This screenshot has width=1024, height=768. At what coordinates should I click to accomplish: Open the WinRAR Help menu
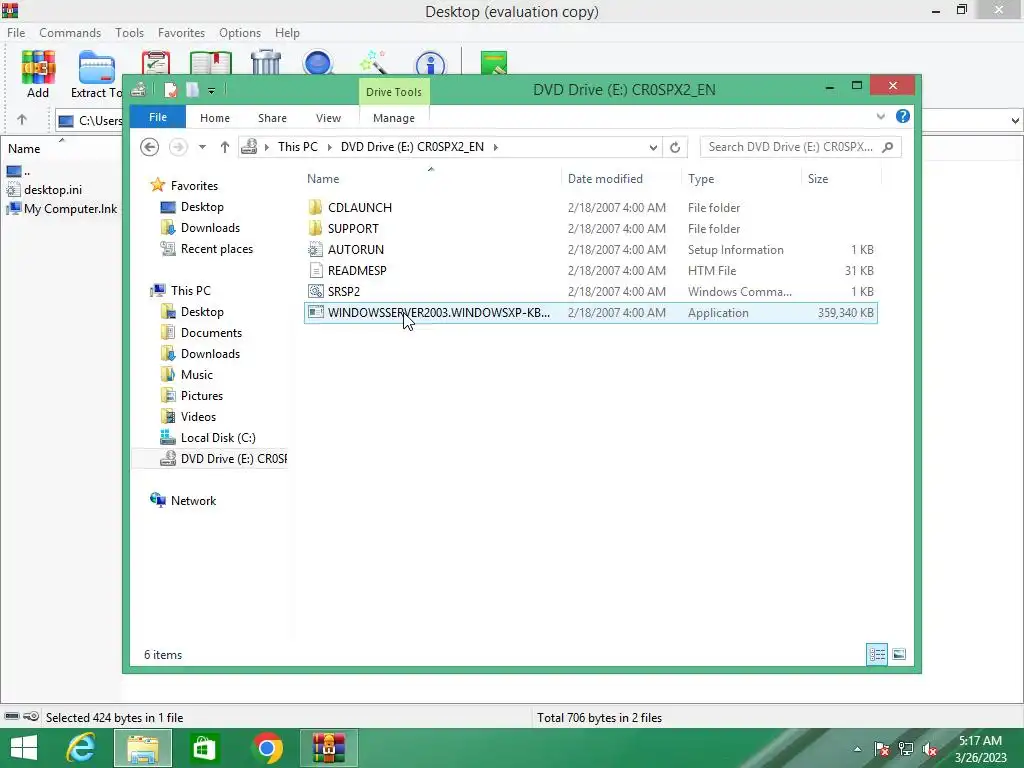(x=287, y=33)
